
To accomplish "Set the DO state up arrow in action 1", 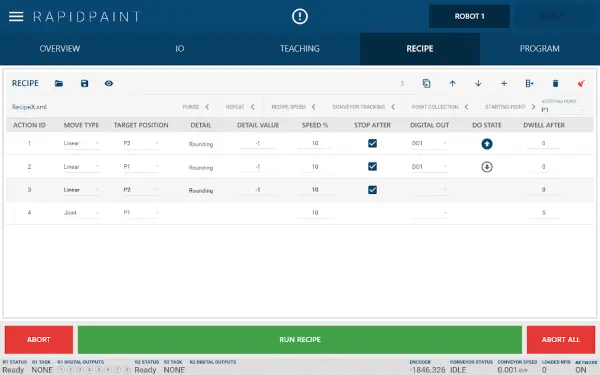I will [487, 144].
